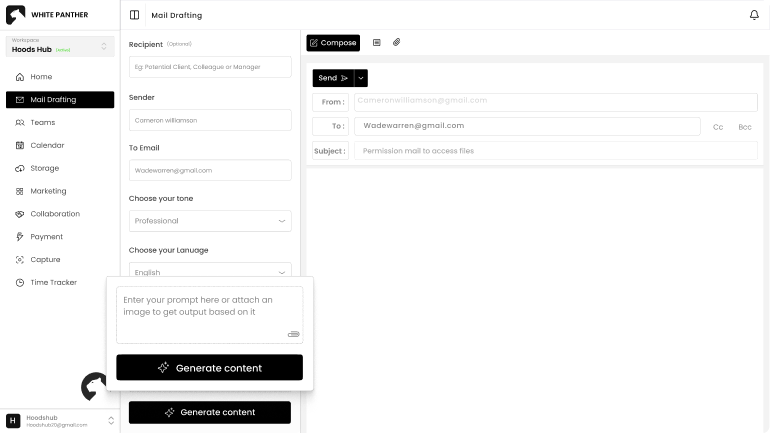770x433 pixels.
Task: Expand the Hoodshub account switcher
Action: pyautogui.click(x=111, y=421)
